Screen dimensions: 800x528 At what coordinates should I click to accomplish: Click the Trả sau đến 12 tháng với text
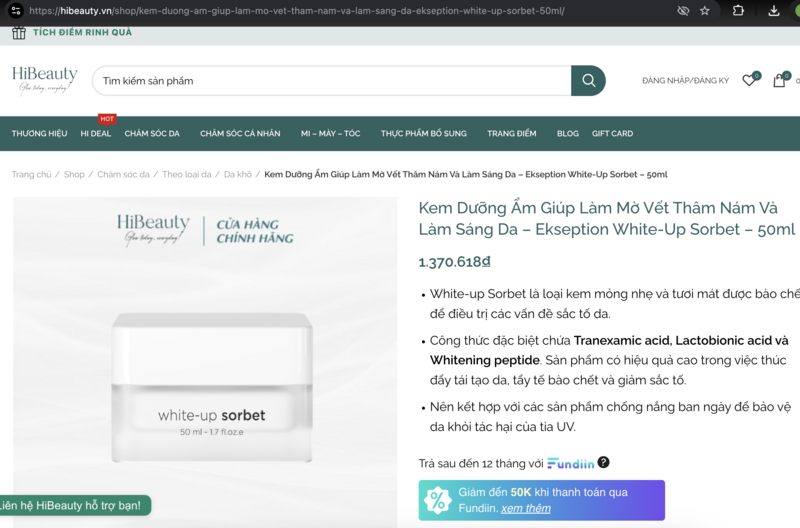[x=481, y=463]
